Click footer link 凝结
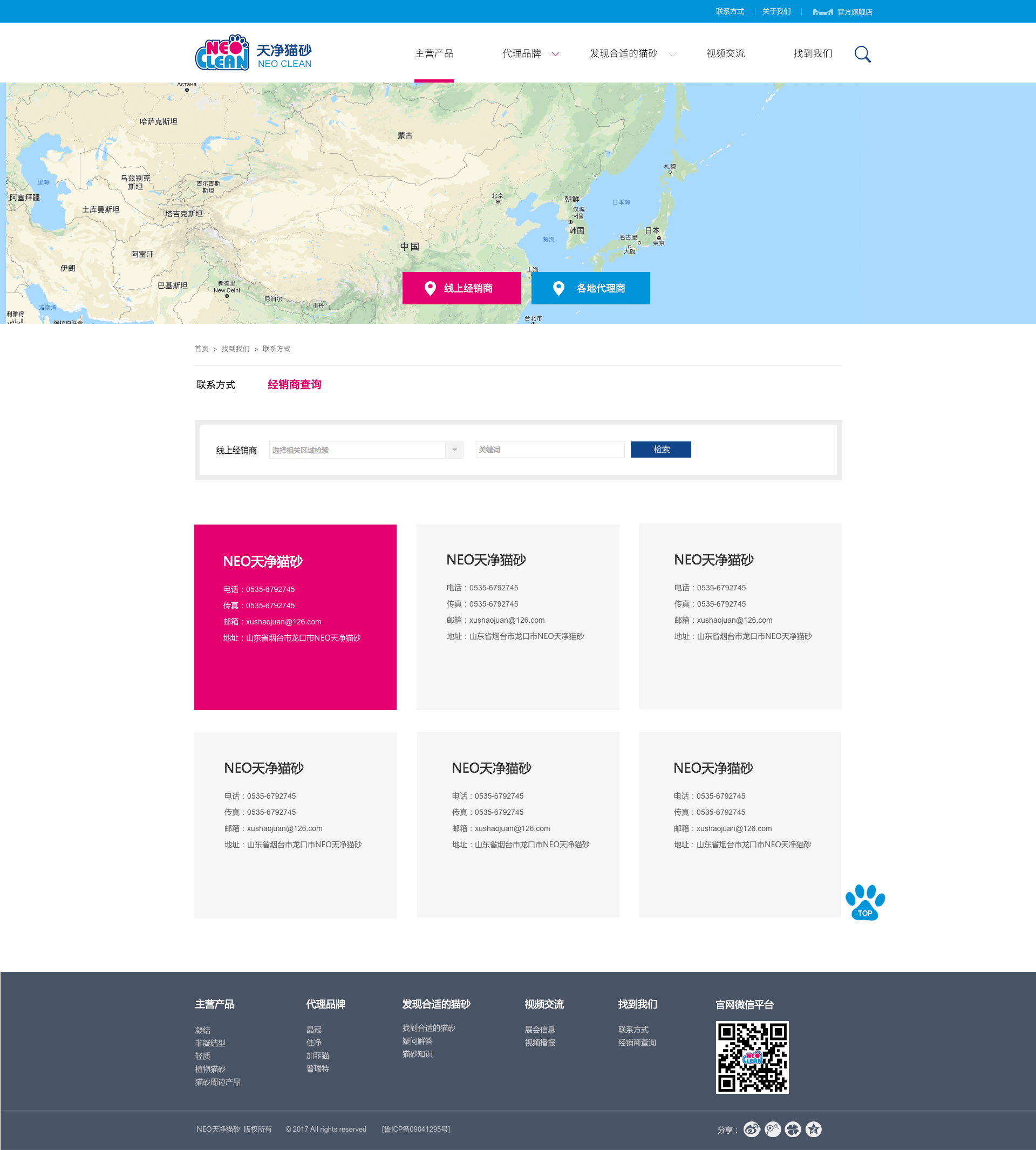1036x1150 pixels. click(x=203, y=1030)
